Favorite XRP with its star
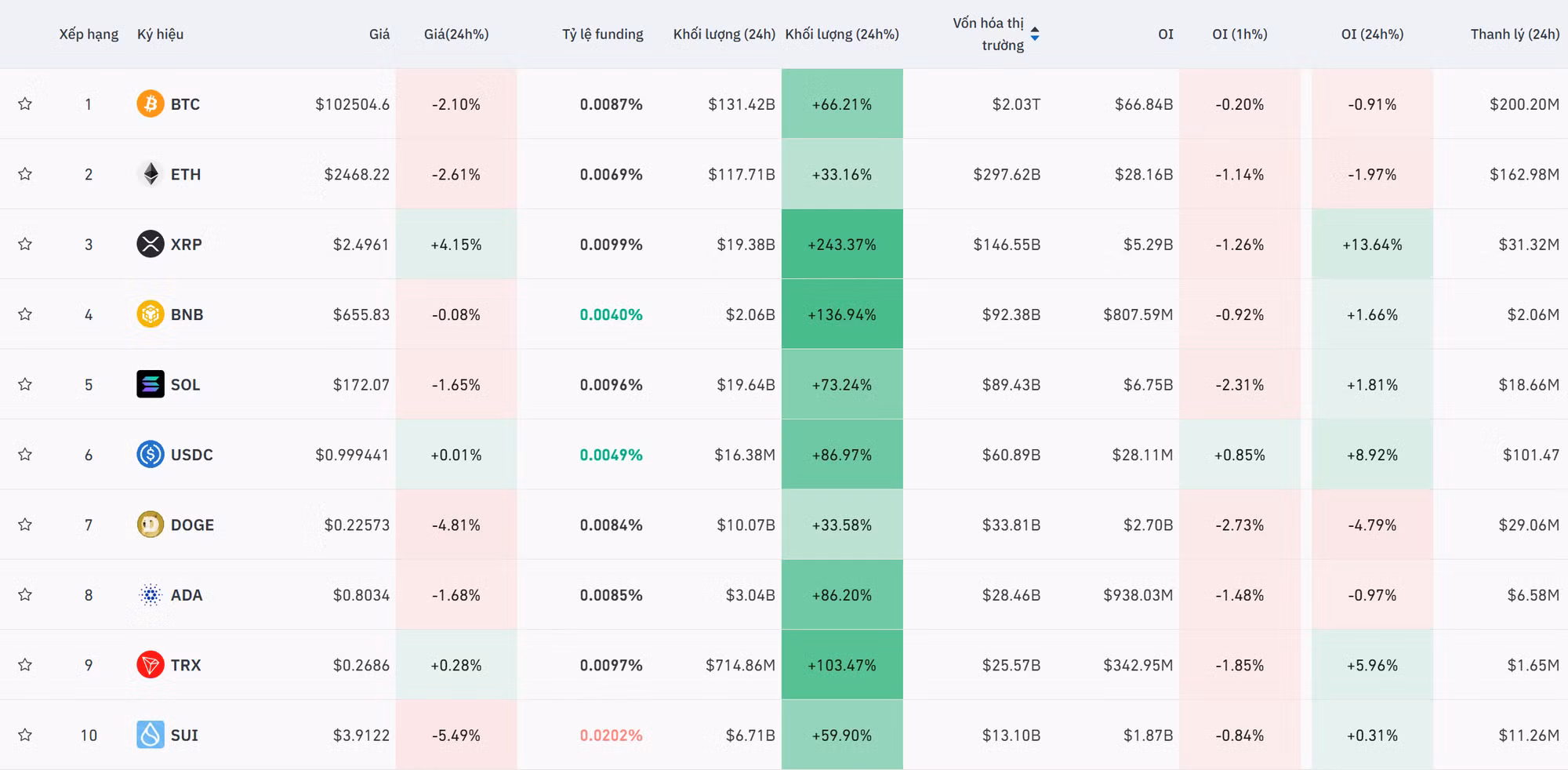The width and height of the screenshot is (1568, 770). [25, 244]
